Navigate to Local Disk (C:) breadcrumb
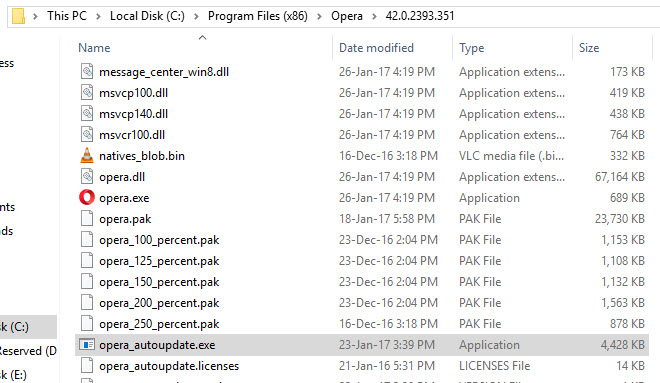This screenshot has width=660, height=383. tap(147, 16)
